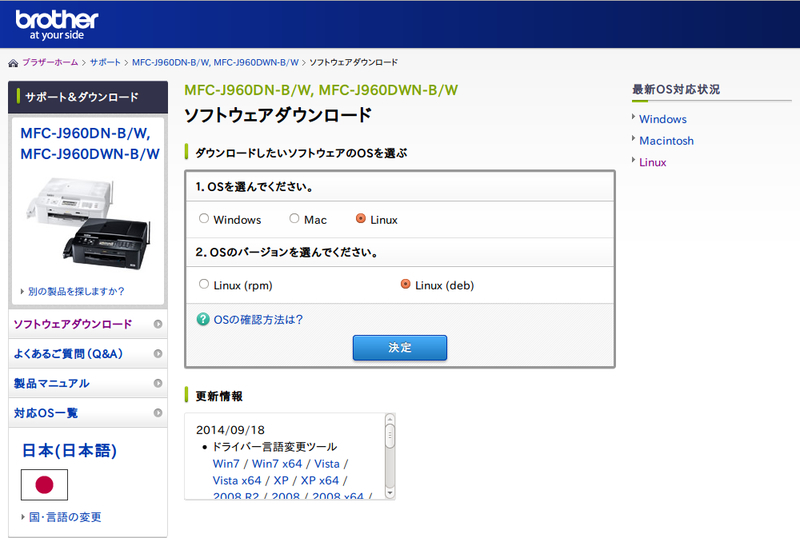This screenshot has height=538, width=800.
Task: Click the printer product image
Action: 88,224
